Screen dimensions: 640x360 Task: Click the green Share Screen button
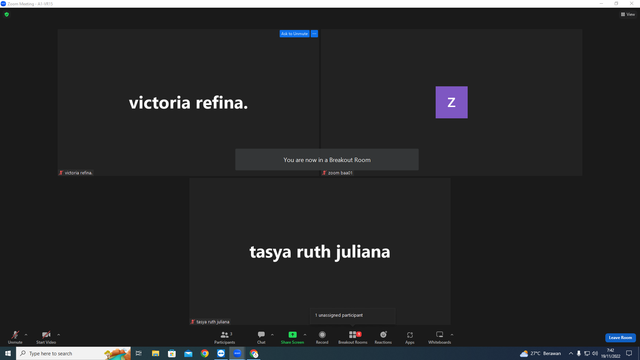click(292, 337)
